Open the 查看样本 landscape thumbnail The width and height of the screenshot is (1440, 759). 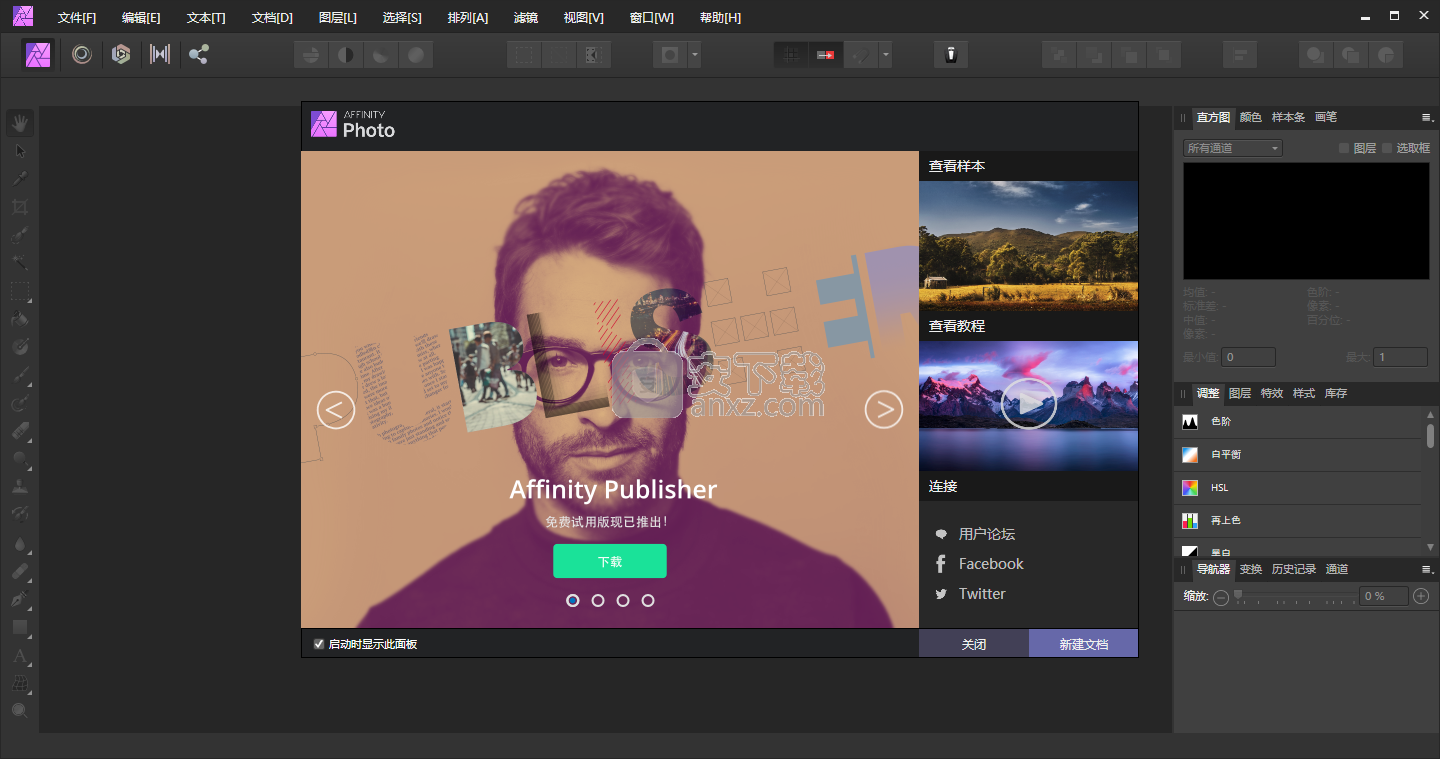(1028, 246)
